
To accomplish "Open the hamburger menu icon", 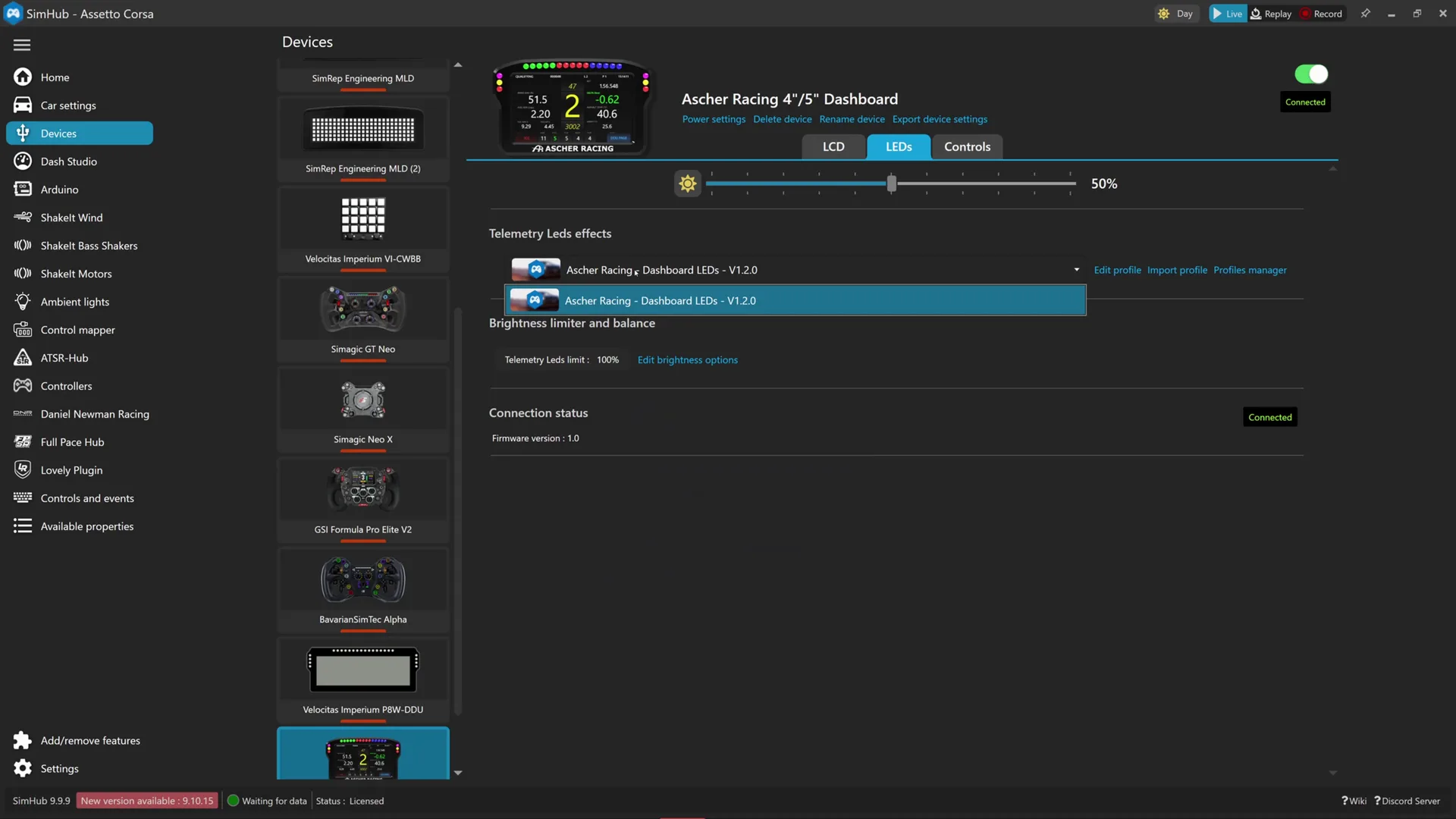I will (22, 45).
